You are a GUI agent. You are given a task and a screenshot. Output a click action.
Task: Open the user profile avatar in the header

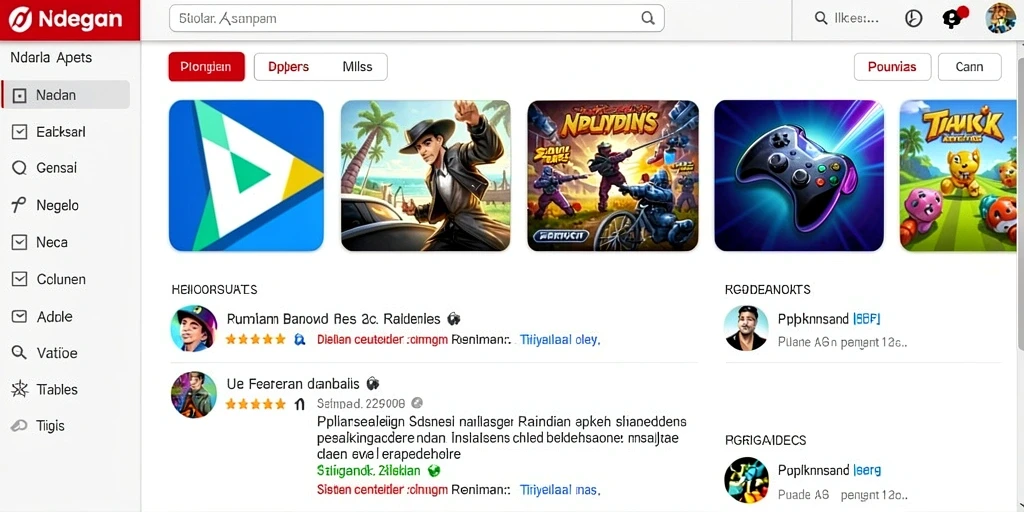coord(1000,18)
